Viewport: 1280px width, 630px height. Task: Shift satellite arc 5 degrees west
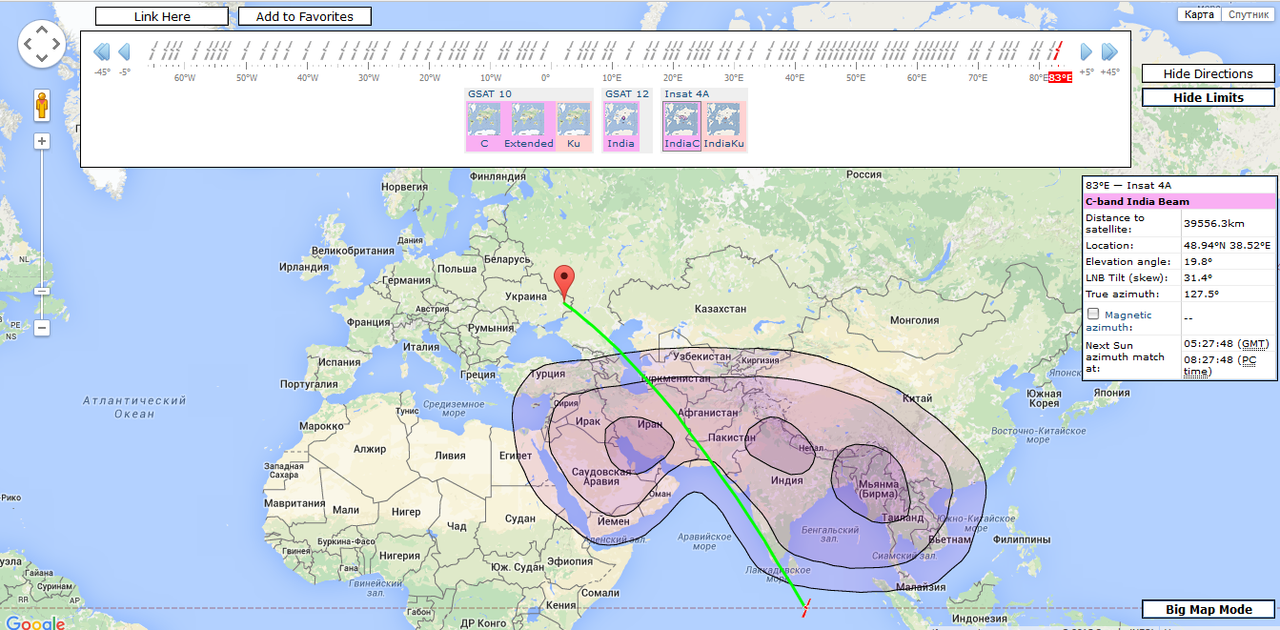124,52
